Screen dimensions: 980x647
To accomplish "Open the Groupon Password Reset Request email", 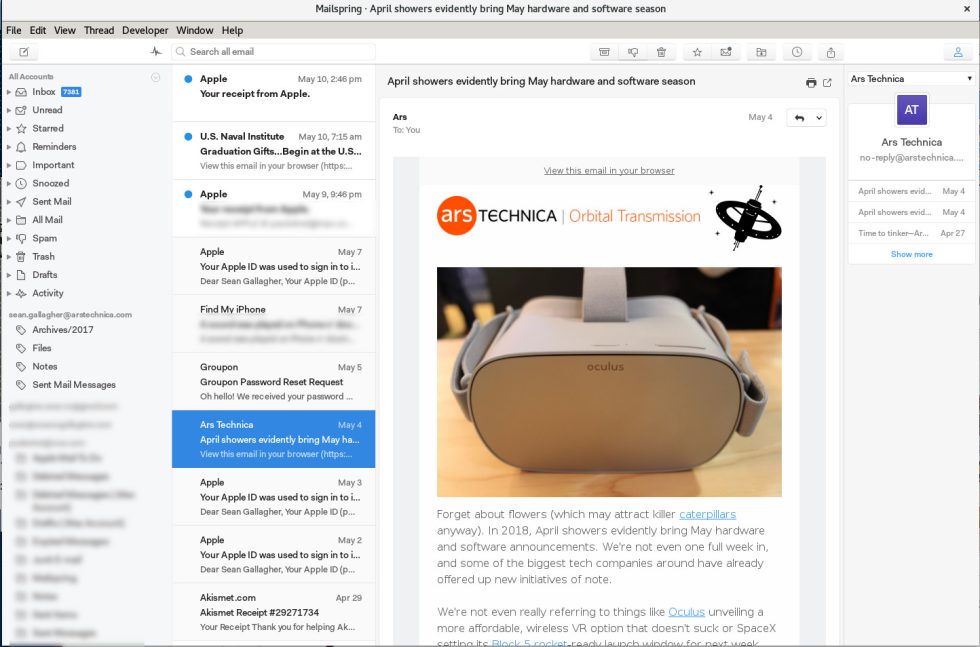I will (x=274, y=381).
